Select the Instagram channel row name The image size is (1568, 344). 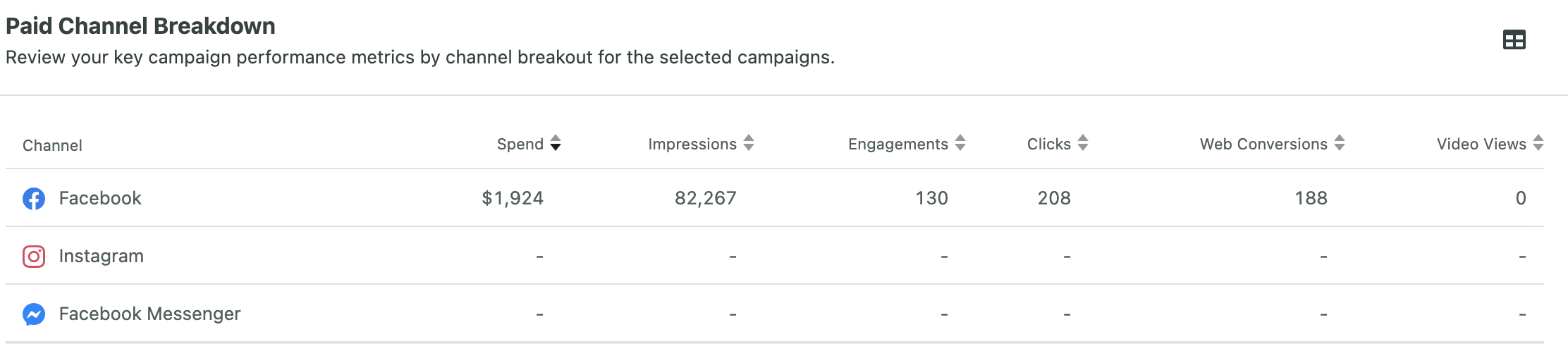click(x=102, y=256)
